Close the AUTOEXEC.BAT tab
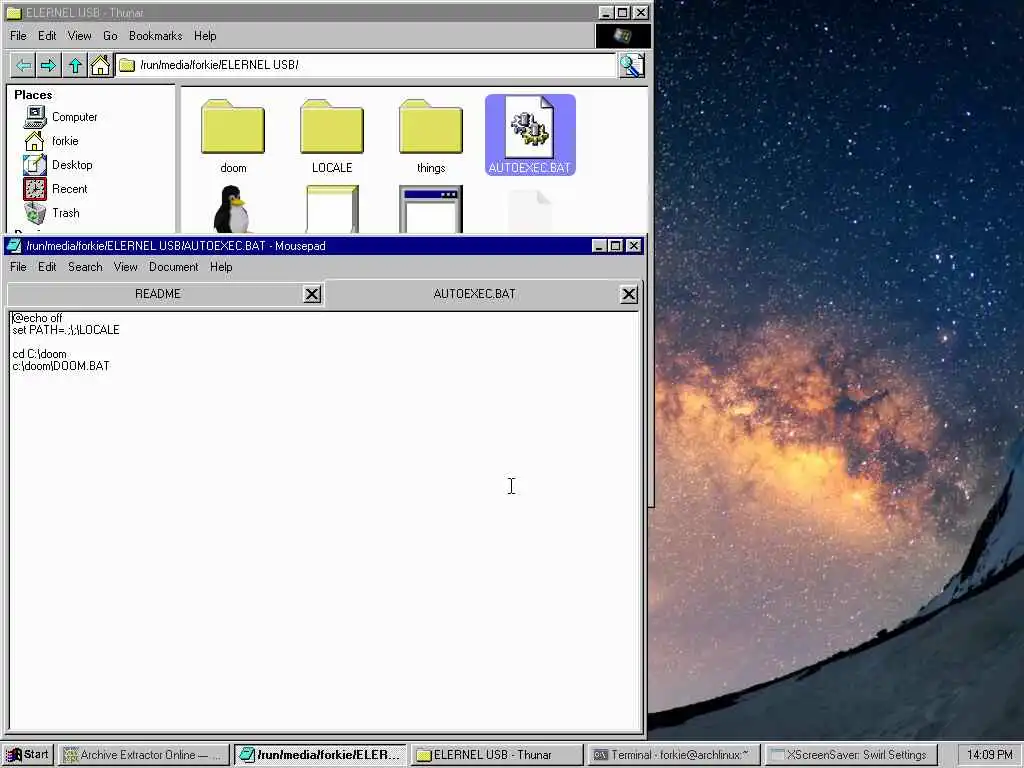1024x768 pixels. (629, 295)
